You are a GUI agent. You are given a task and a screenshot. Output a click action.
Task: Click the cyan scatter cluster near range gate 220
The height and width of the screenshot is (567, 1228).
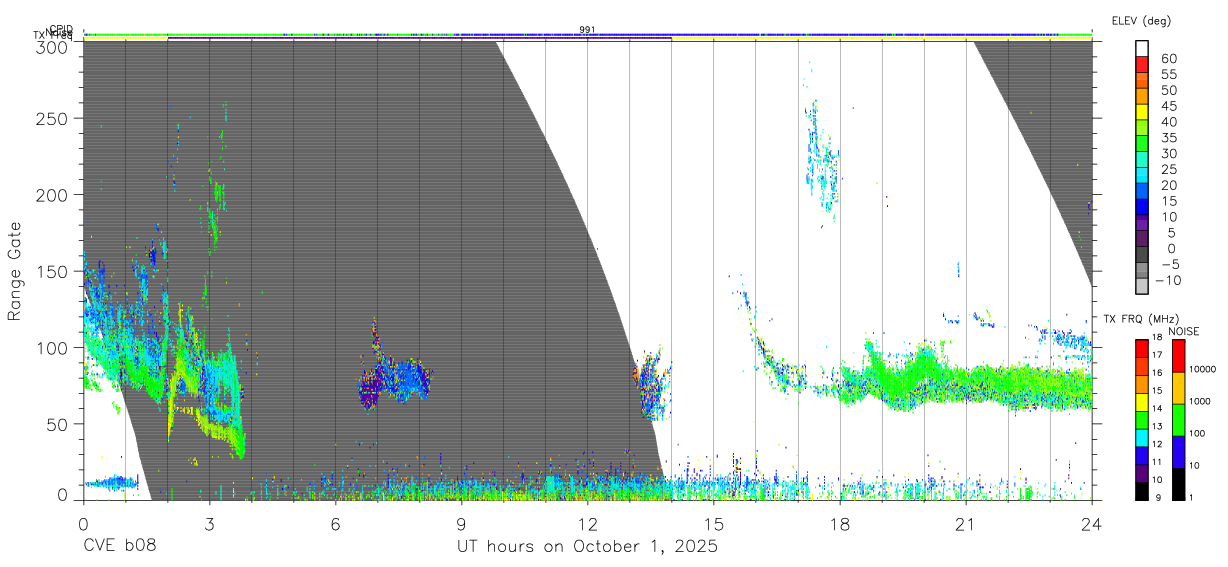pyautogui.click(x=822, y=160)
